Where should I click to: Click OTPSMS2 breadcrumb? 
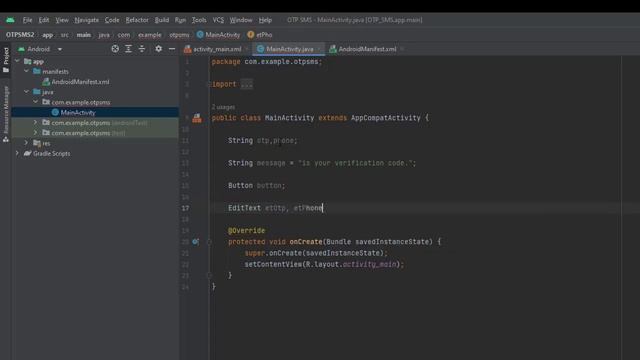pyautogui.click(x=20, y=35)
